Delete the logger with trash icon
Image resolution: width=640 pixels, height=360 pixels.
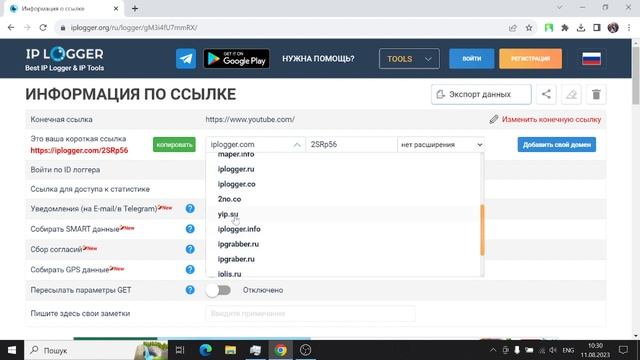[x=596, y=94]
